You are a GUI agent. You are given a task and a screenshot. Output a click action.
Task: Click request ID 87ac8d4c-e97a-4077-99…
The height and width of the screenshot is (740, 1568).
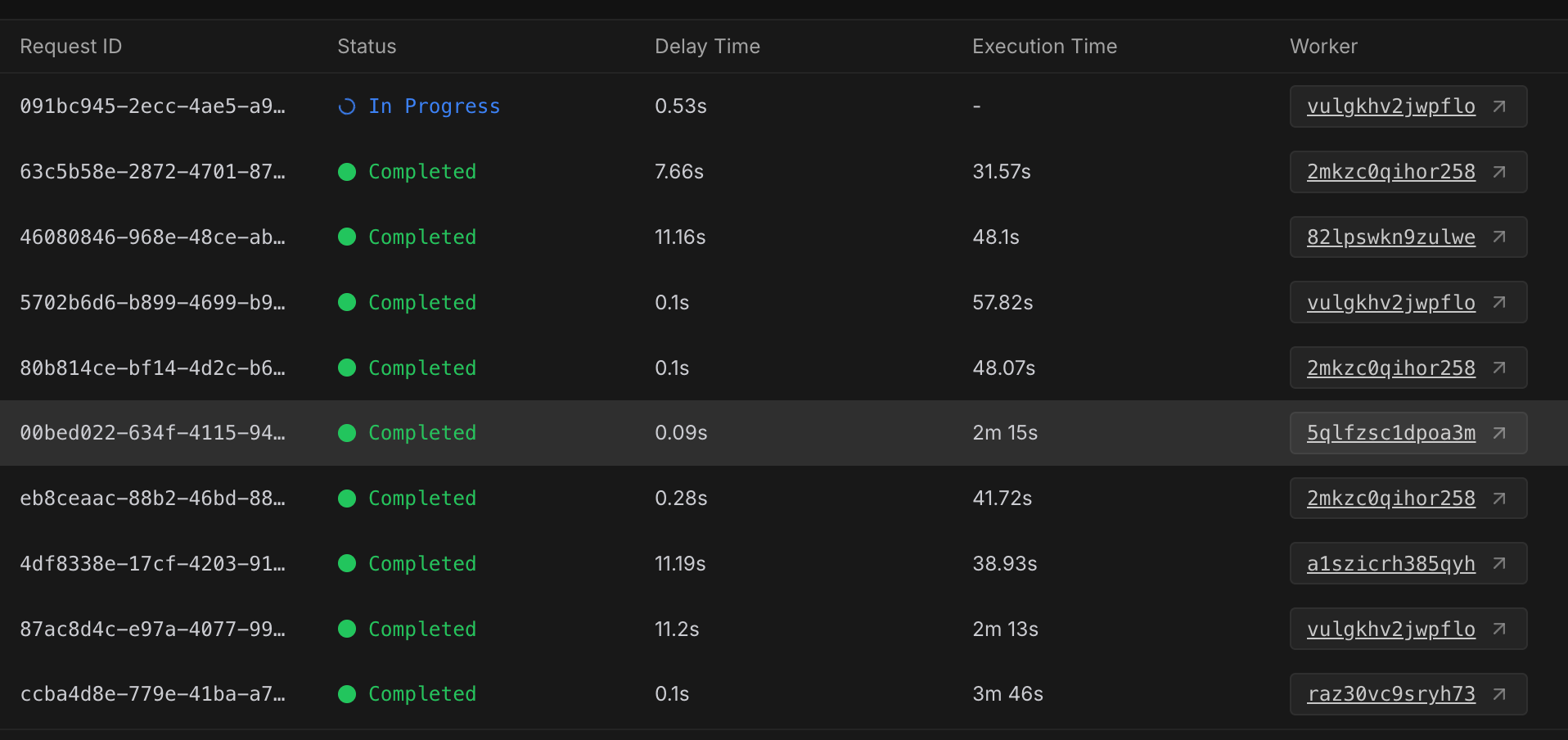152,629
